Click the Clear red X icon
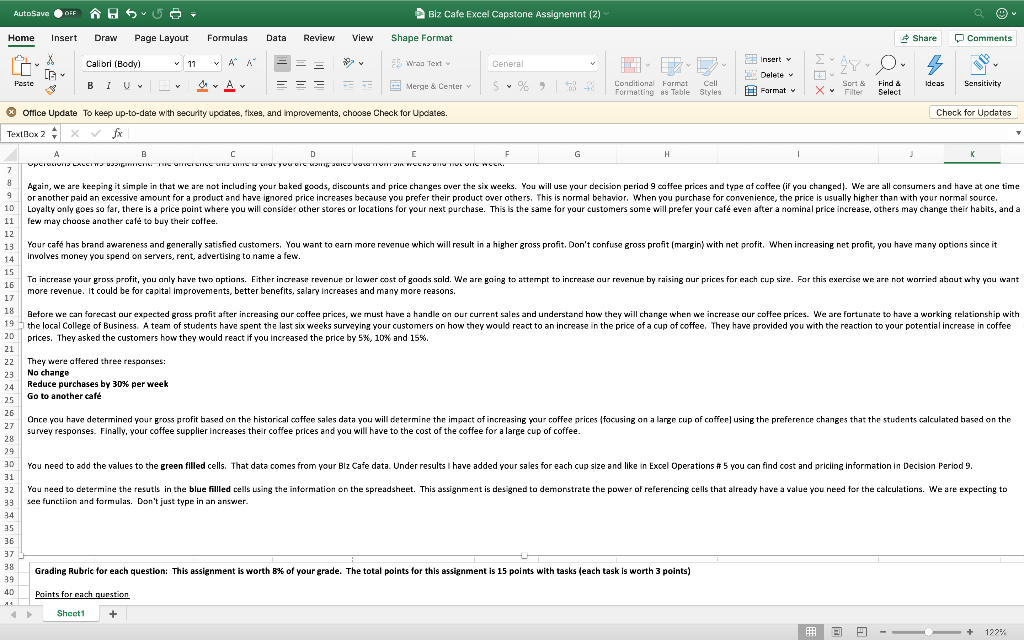1024x640 pixels. [820, 90]
